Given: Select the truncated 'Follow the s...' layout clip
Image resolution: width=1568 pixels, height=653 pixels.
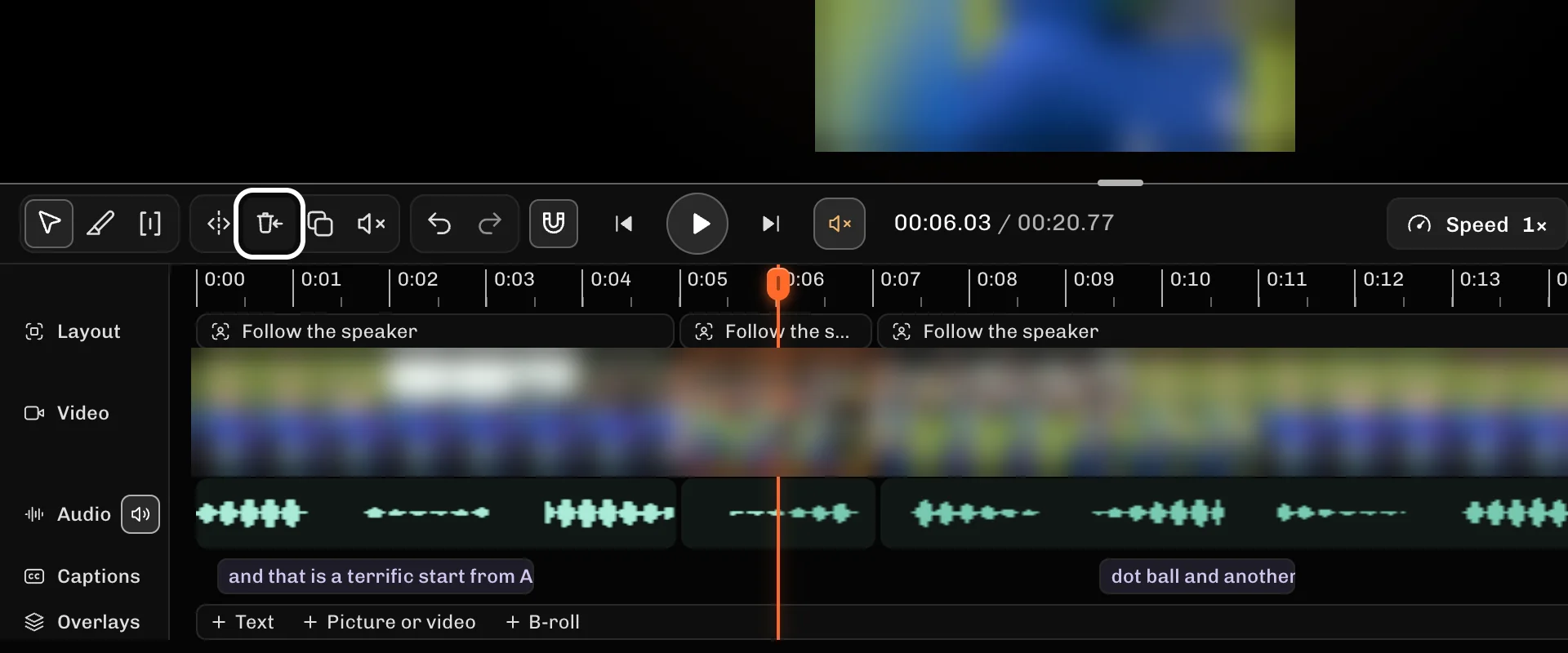Looking at the screenshot, I should coord(776,331).
